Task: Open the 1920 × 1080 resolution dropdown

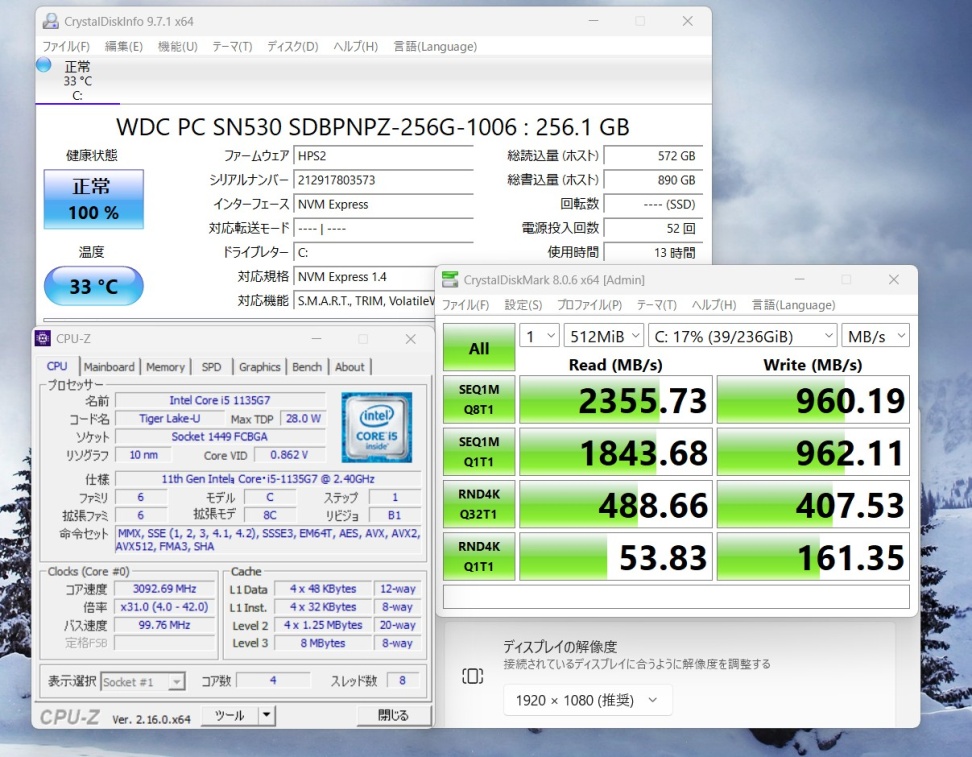Action: pos(587,700)
